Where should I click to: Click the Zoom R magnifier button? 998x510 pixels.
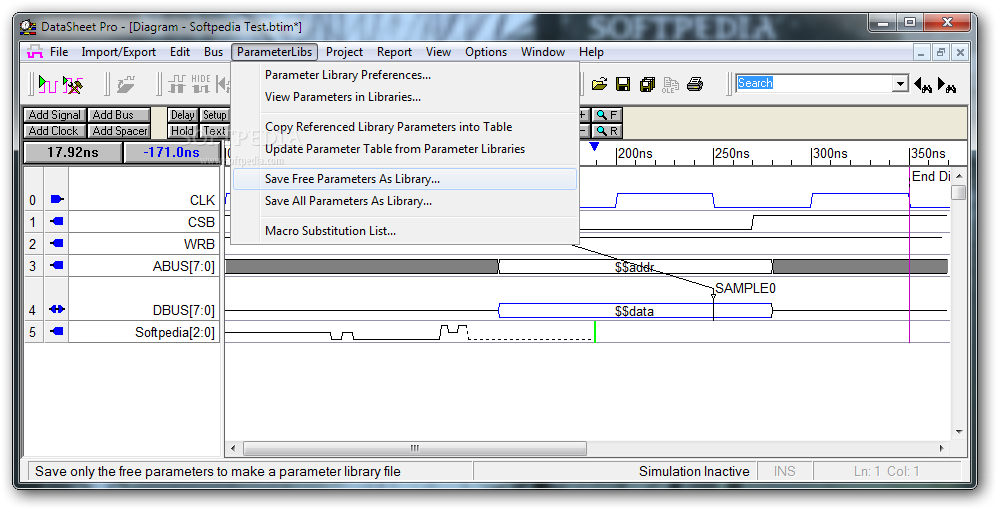pyautogui.click(x=607, y=131)
